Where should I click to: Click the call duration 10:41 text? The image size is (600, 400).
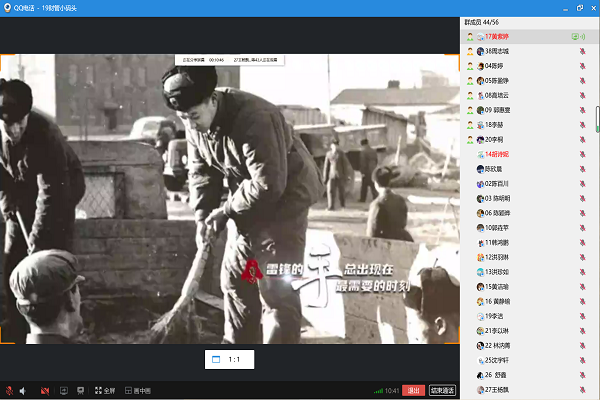pos(392,391)
